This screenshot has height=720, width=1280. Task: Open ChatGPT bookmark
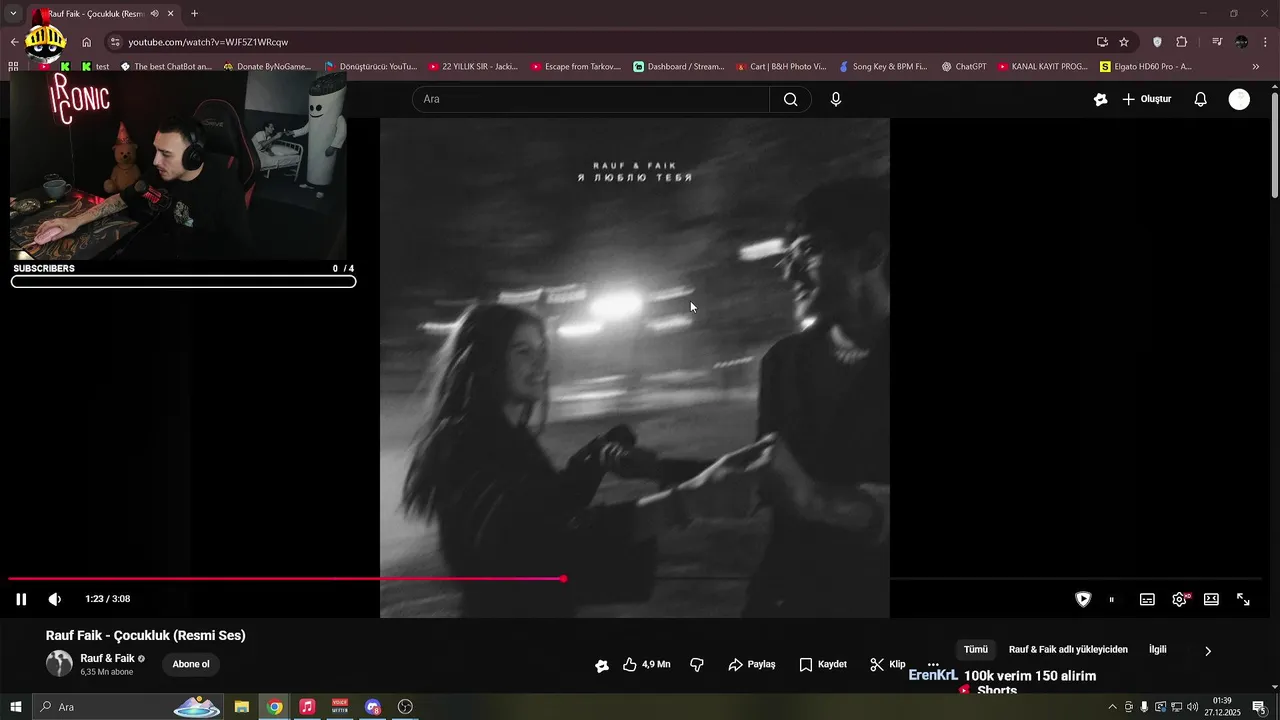pos(964,67)
